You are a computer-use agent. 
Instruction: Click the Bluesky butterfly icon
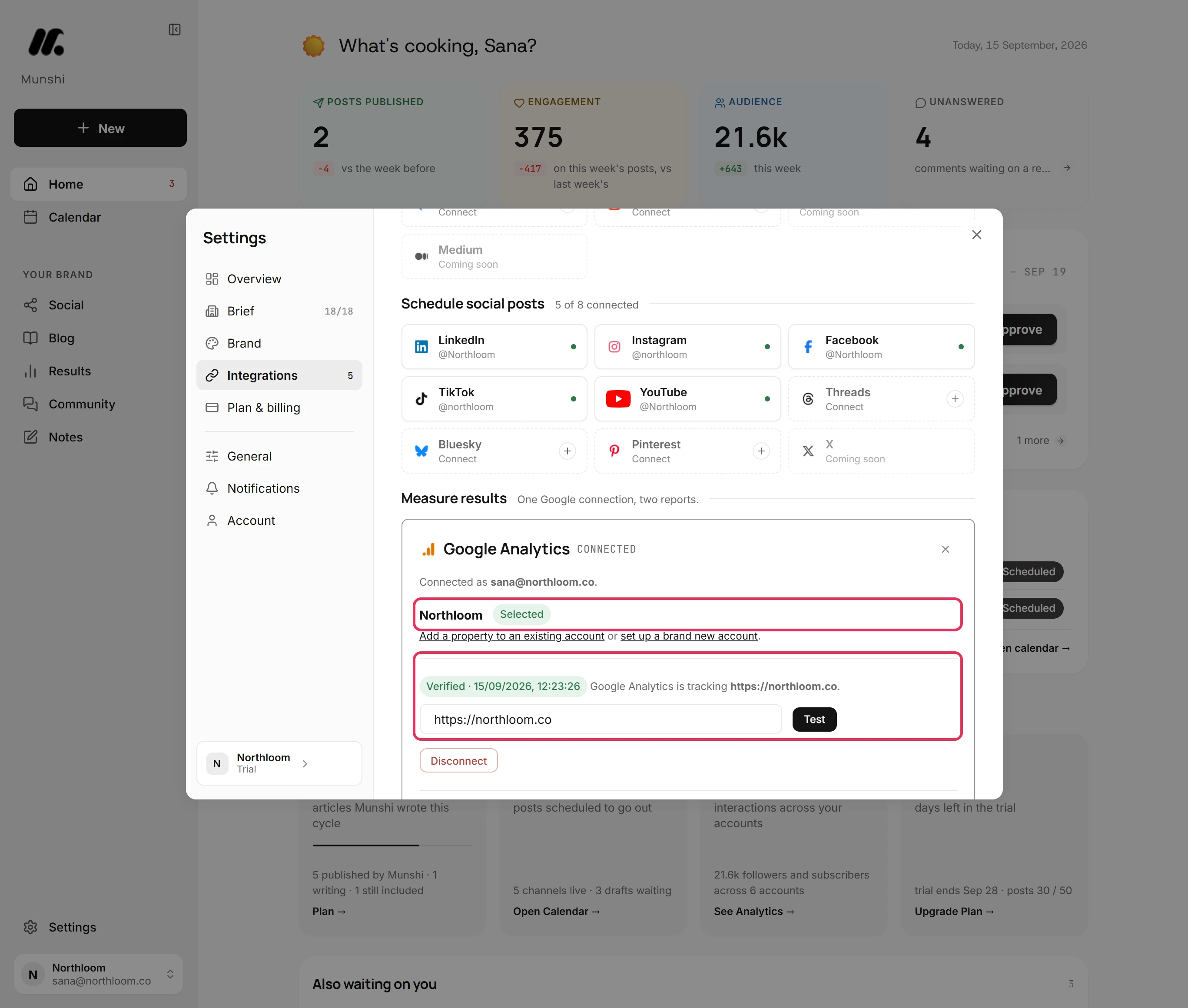click(x=421, y=451)
